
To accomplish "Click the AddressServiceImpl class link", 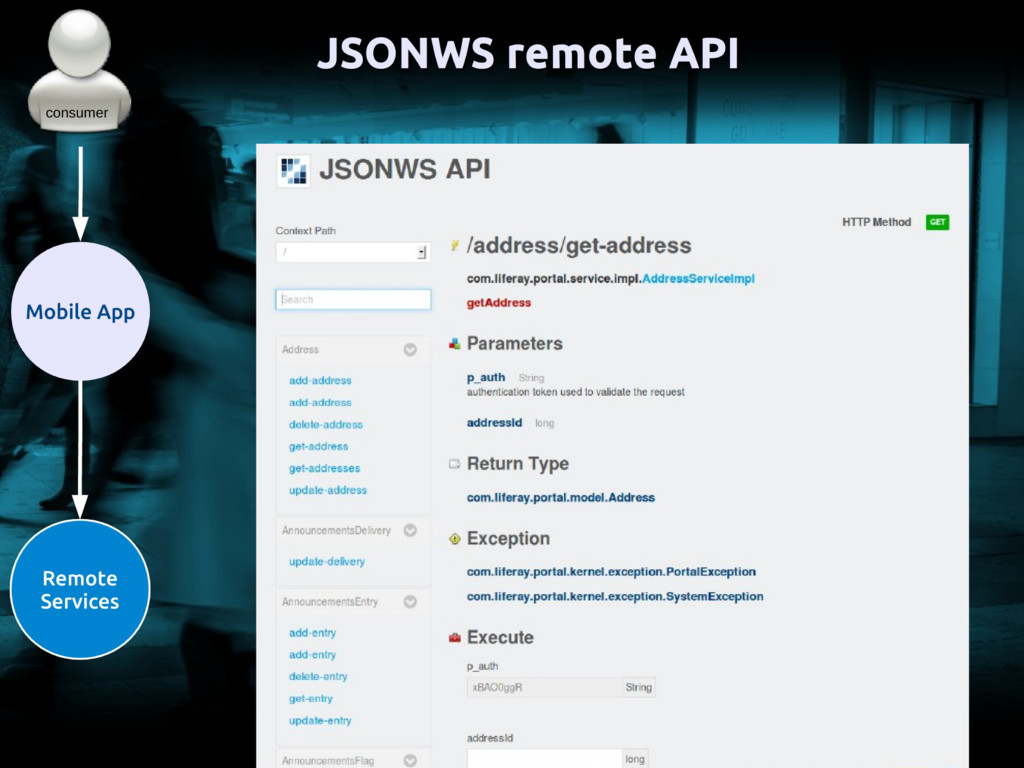I will point(698,279).
